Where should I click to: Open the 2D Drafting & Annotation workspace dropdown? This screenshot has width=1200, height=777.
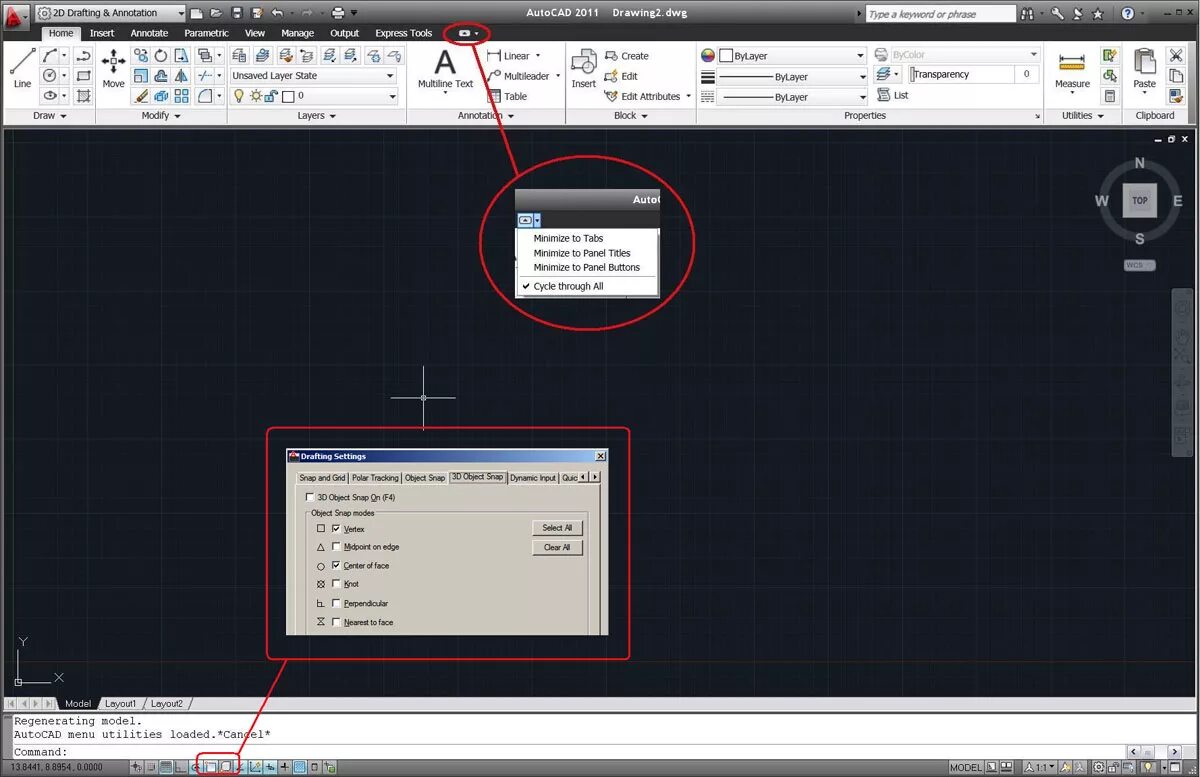point(110,13)
